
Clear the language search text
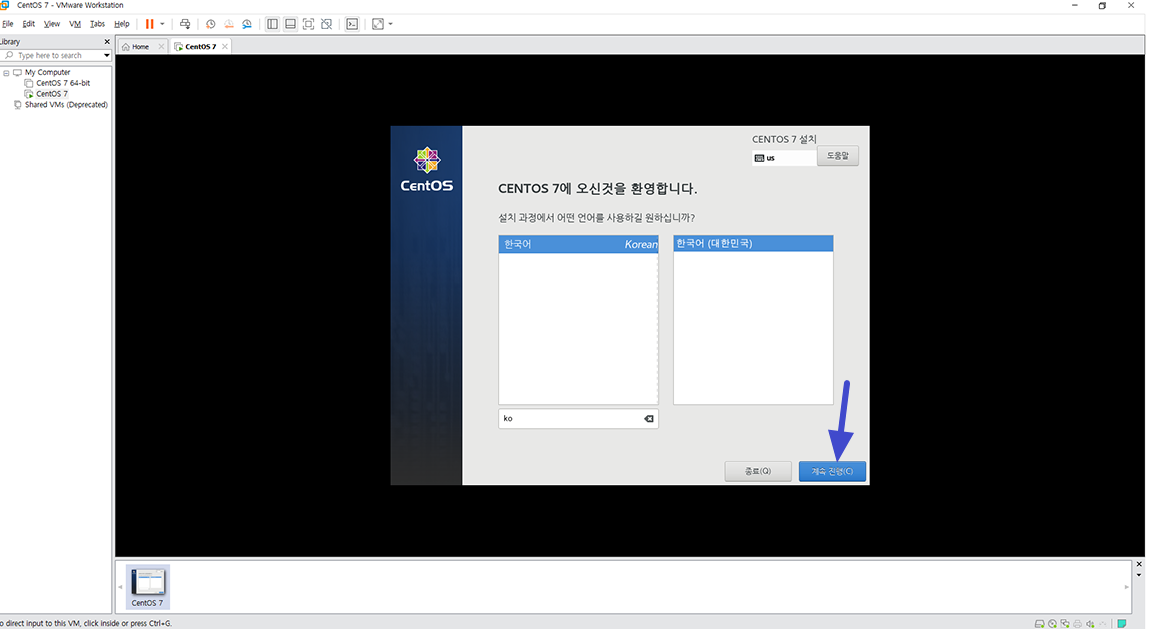pos(648,419)
